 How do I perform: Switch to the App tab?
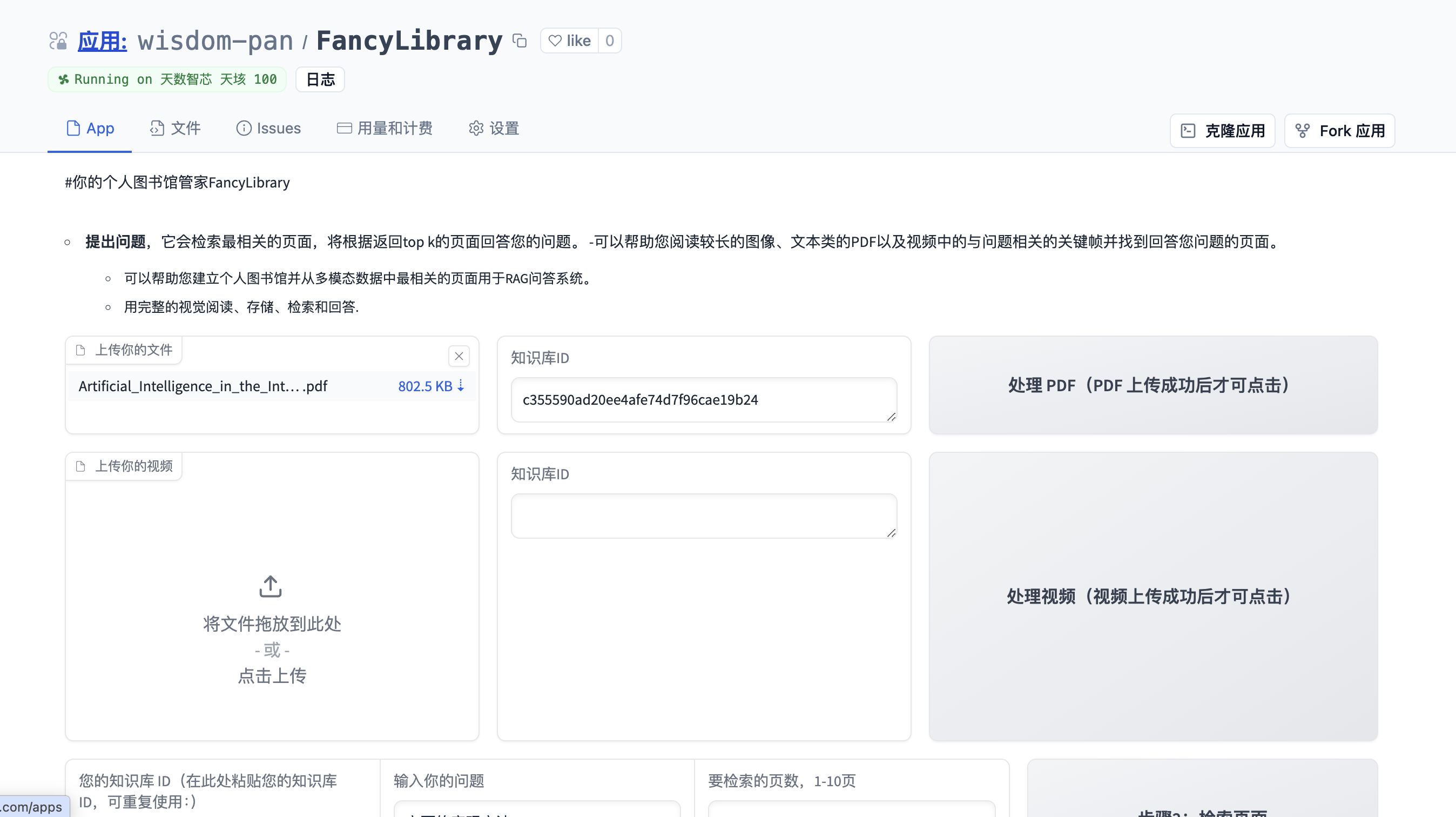click(x=90, y=129)
